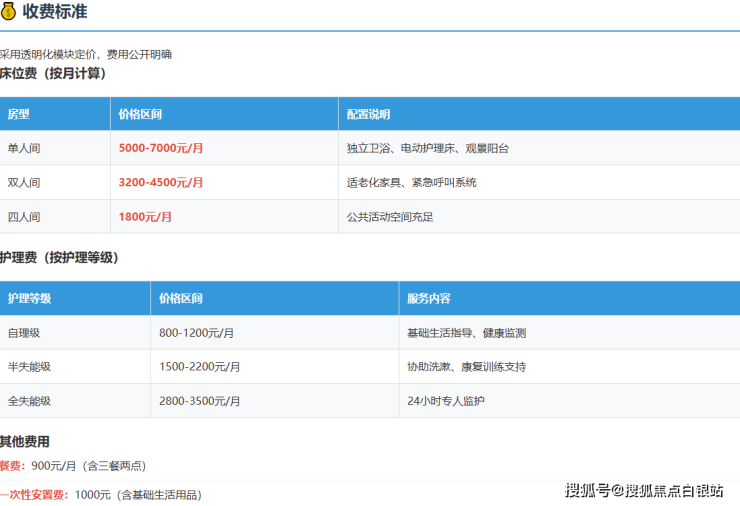Click the 公共活动空间充足 description cell
This screenshot has height=506, width=740.
click(x=390, y=216)
